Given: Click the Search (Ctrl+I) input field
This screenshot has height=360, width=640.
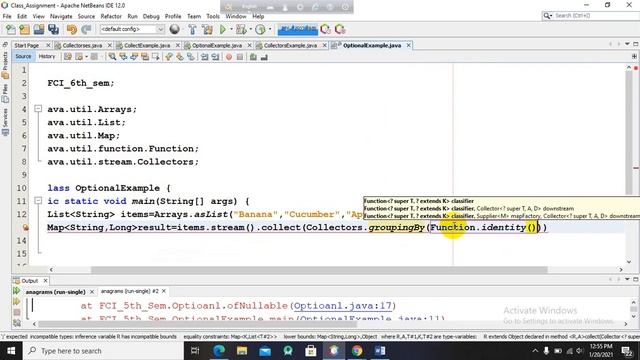Looking at the screenshot, I should 595,16.
